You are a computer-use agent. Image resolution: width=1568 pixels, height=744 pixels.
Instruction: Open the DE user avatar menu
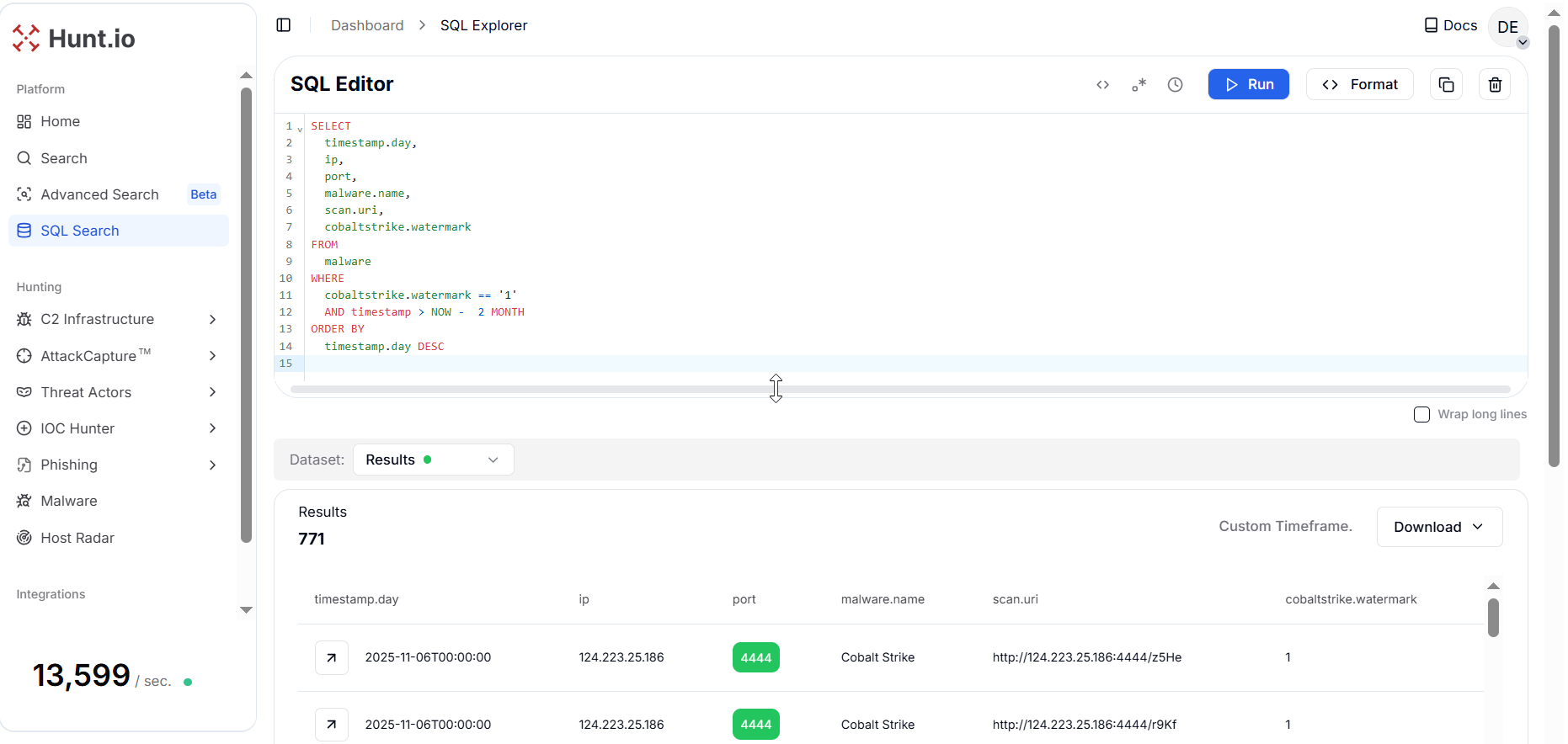point(1508,27)
